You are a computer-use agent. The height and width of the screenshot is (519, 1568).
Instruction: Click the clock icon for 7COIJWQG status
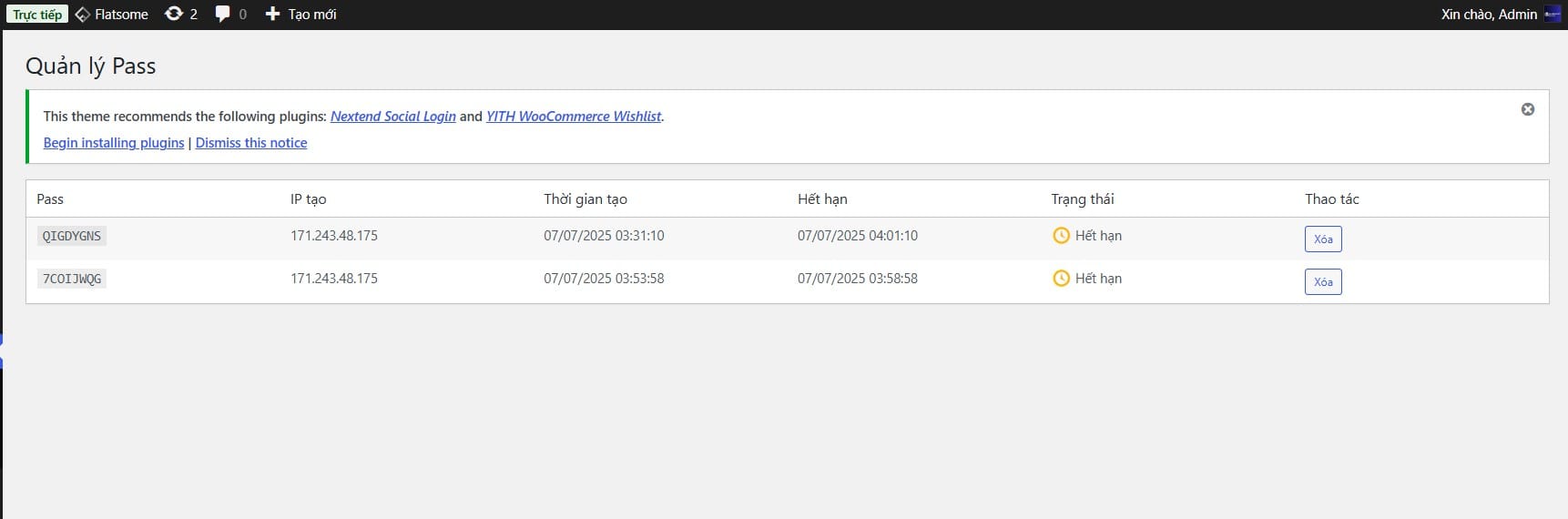(1061, 279)
